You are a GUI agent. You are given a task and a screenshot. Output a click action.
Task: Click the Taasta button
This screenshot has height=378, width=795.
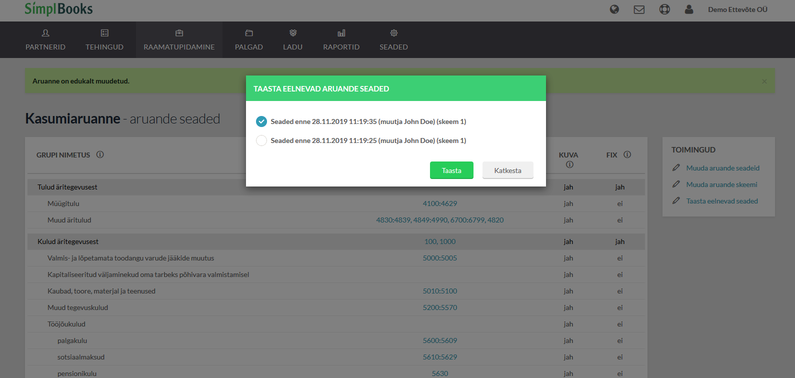pyautogui.click(x=451, y=170)
